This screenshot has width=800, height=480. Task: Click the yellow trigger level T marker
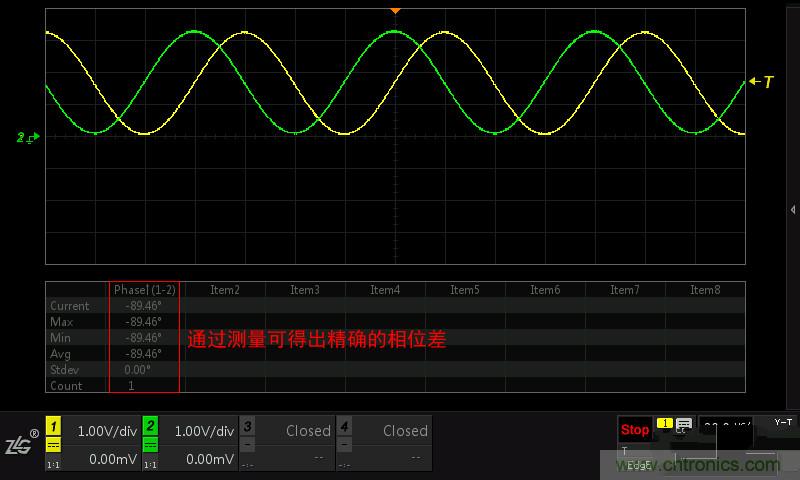click(762, 83)
